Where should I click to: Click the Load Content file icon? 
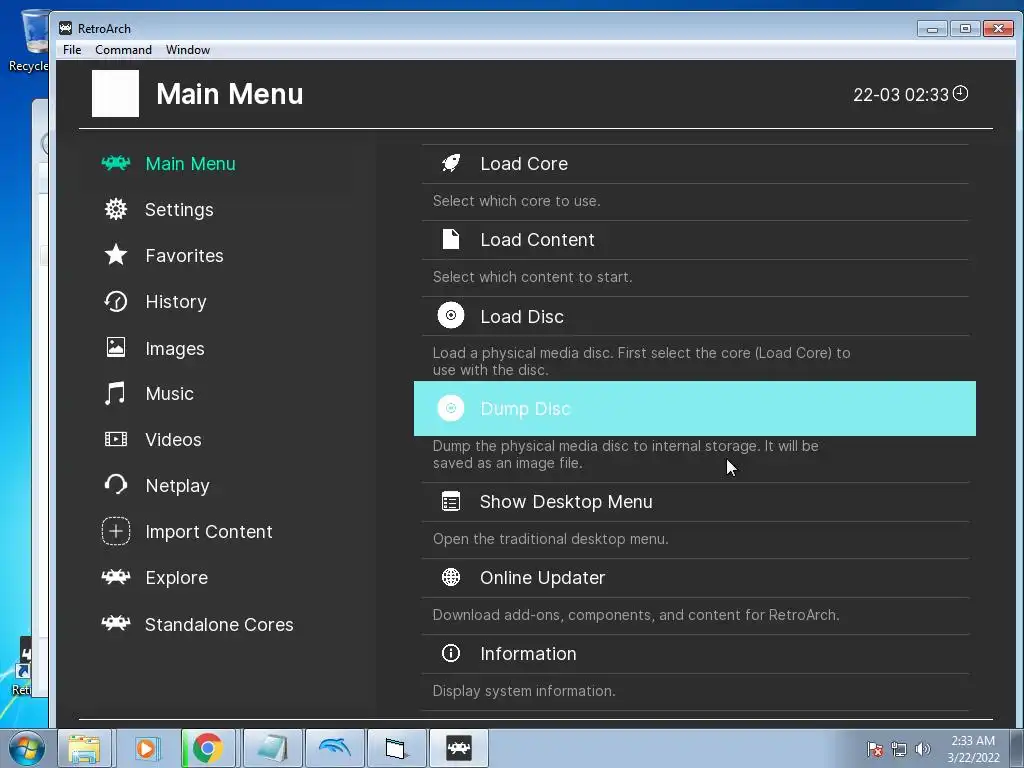(451, 239)
